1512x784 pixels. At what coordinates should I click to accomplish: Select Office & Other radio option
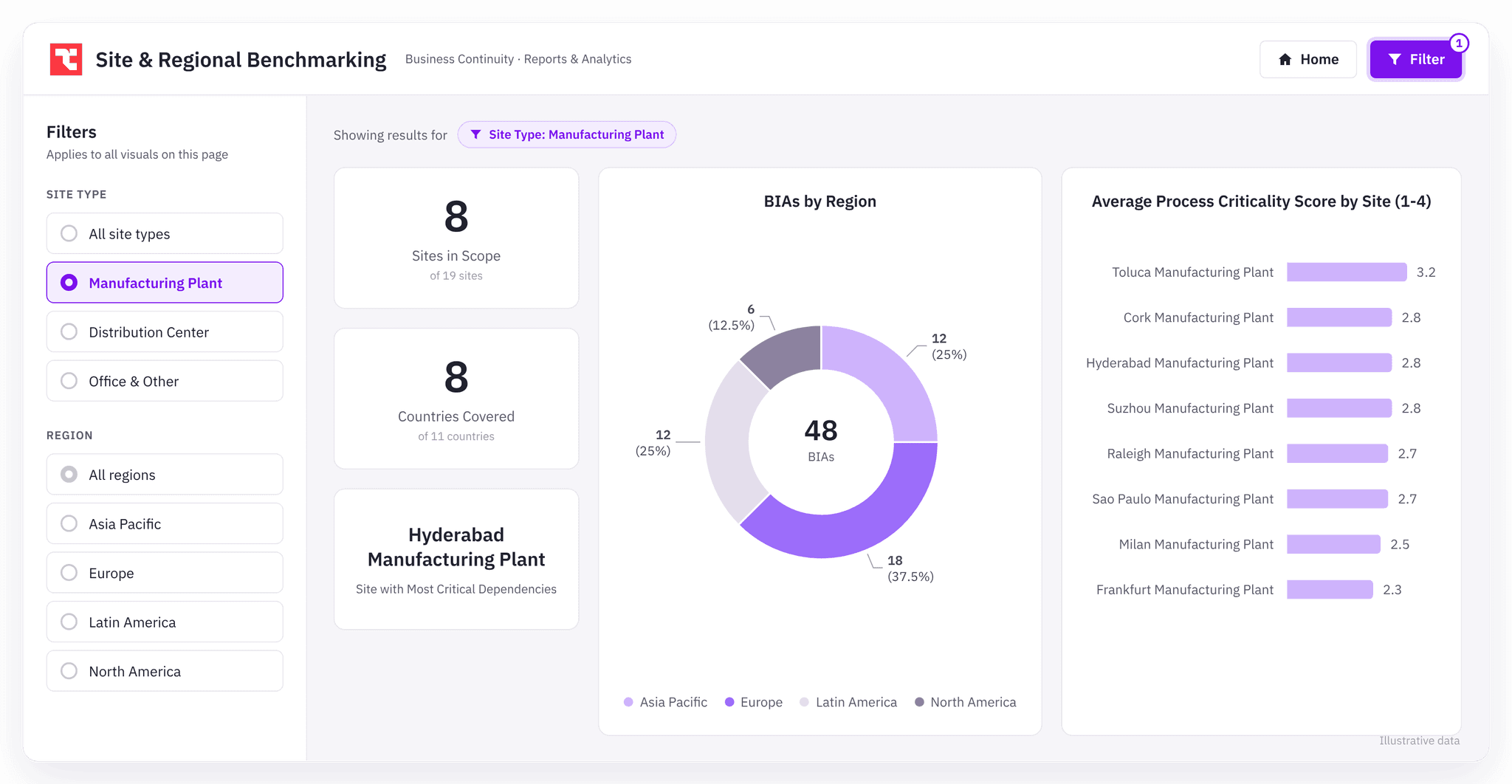click(165, 381)
